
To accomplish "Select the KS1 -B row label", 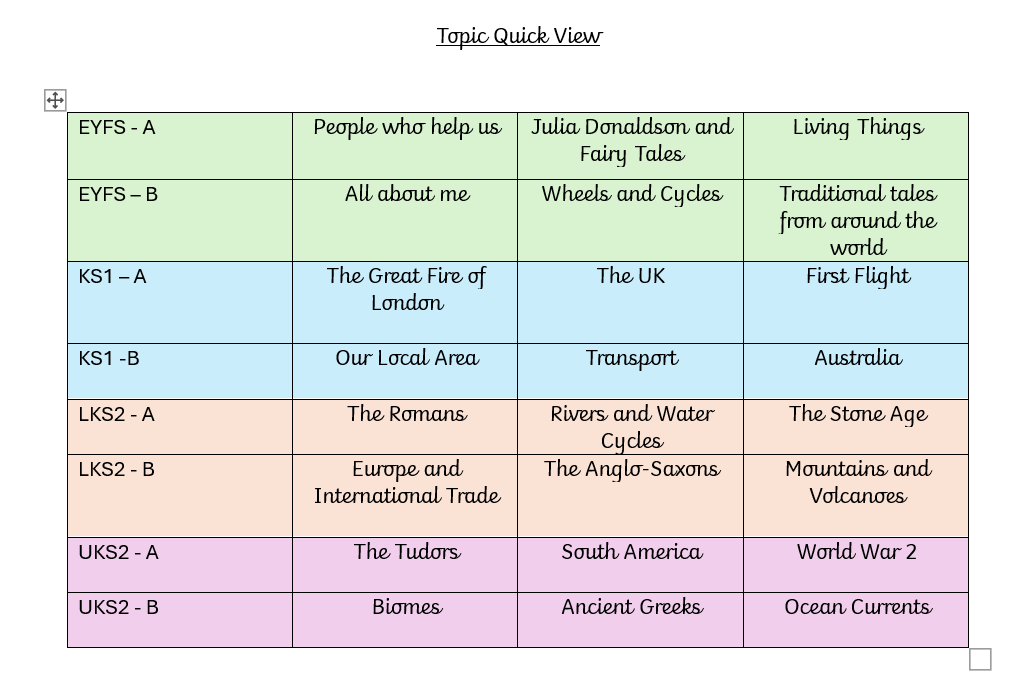I will (109, 359).
